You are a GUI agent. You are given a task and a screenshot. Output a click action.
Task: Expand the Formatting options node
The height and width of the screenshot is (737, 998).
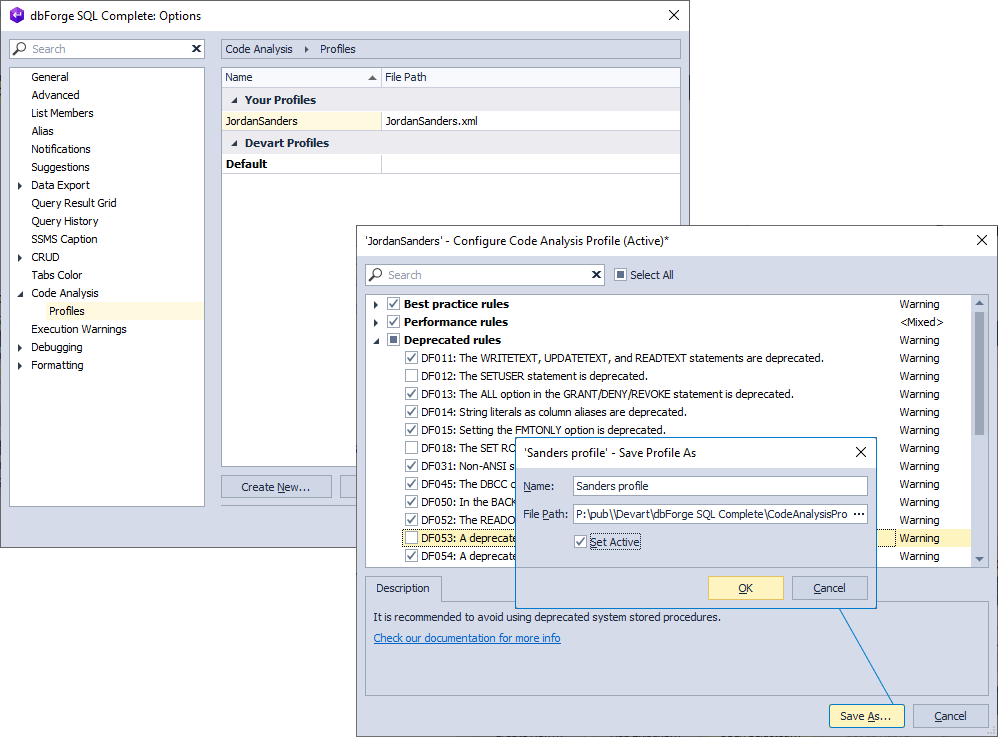click(20, 365)
